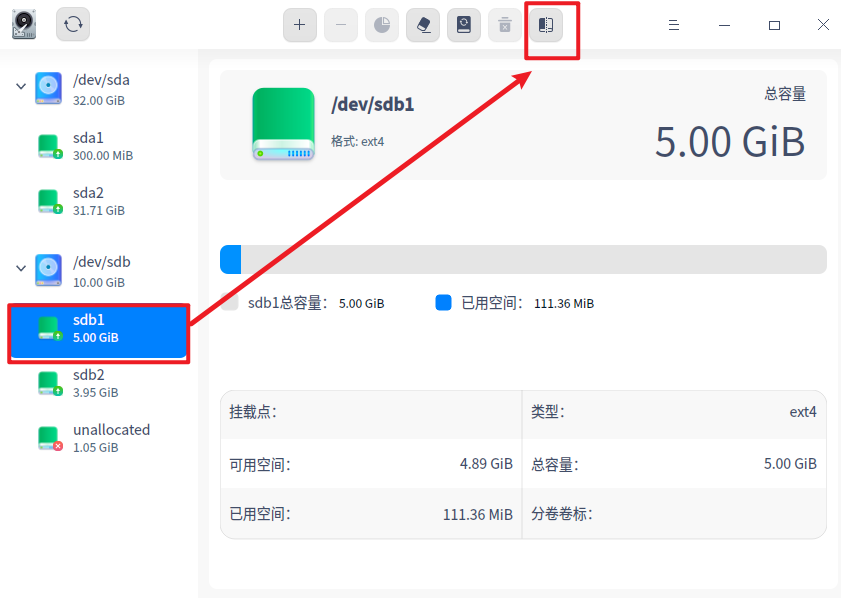This screenshot has width=841, height=598.
Task: Refresh the disk list with the refresh button
Action: (x=73, y=24)
